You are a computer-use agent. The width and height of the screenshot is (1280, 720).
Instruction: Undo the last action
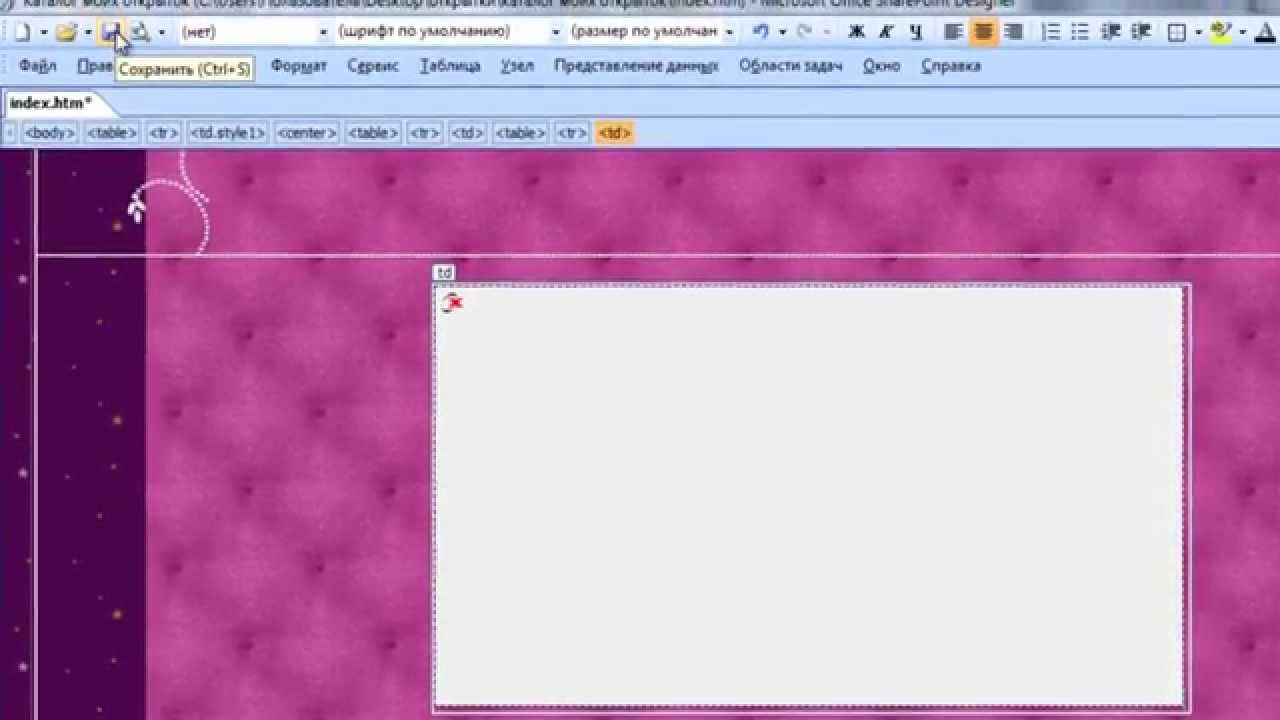[761, 32]
